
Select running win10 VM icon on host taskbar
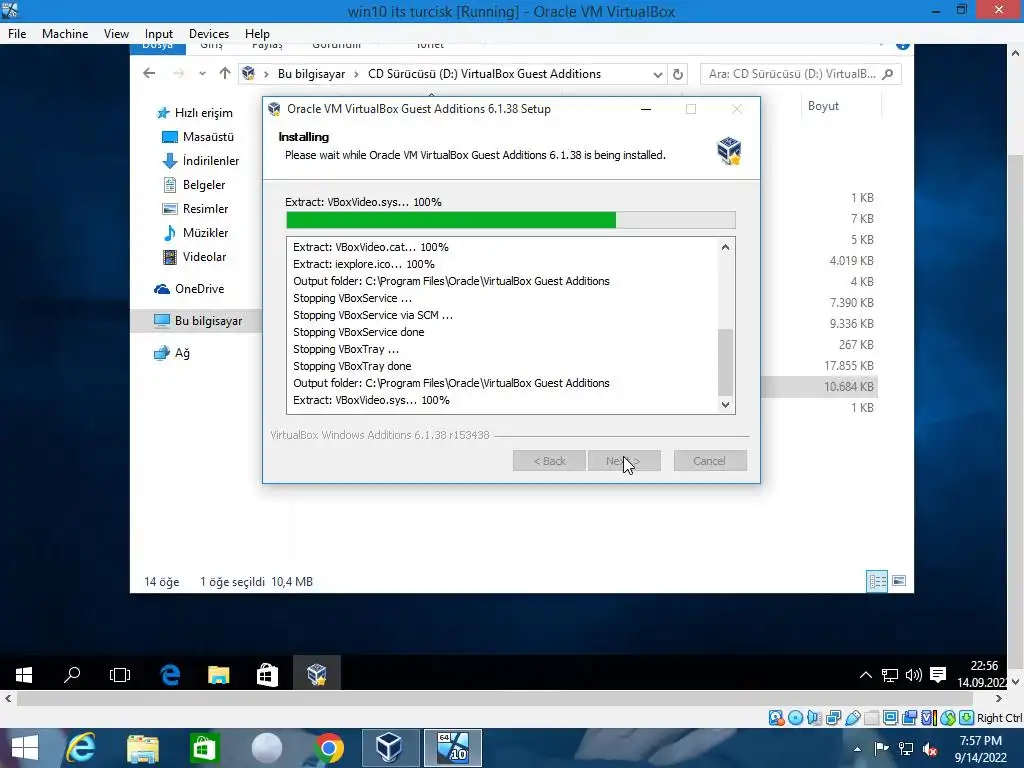coord(453,748)
